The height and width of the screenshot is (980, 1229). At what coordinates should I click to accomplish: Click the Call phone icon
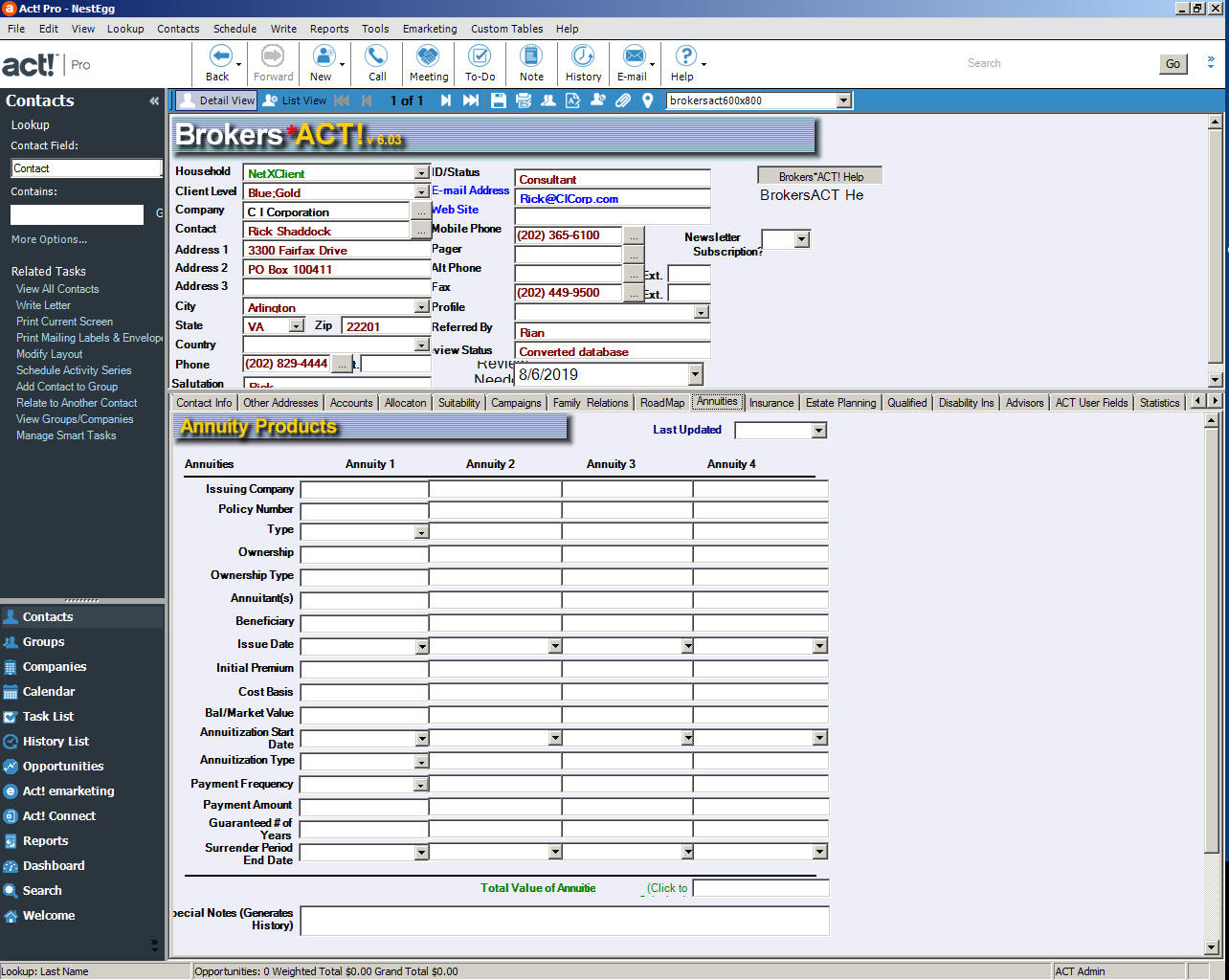377,56
